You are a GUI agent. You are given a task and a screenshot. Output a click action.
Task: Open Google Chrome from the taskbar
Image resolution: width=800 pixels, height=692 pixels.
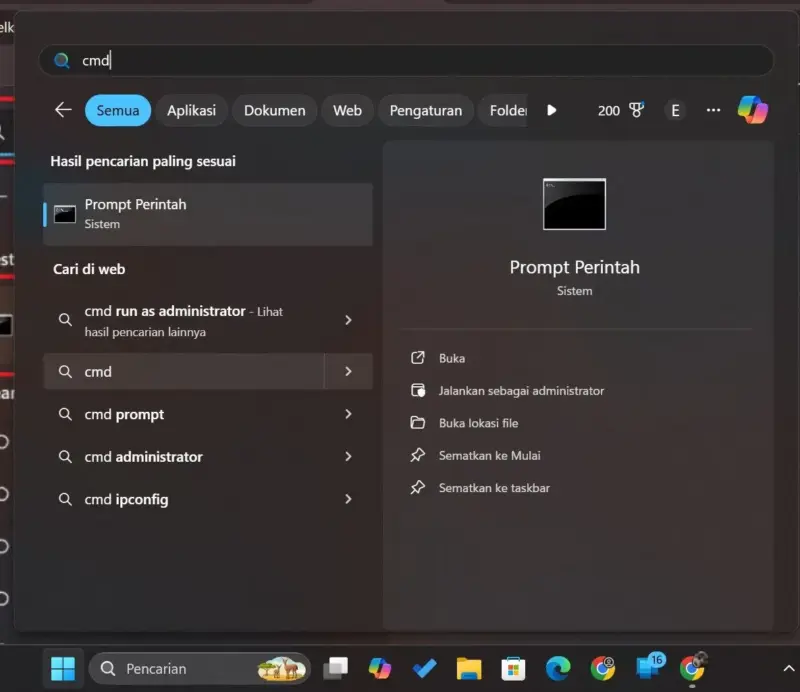click(x=601, y=667)
